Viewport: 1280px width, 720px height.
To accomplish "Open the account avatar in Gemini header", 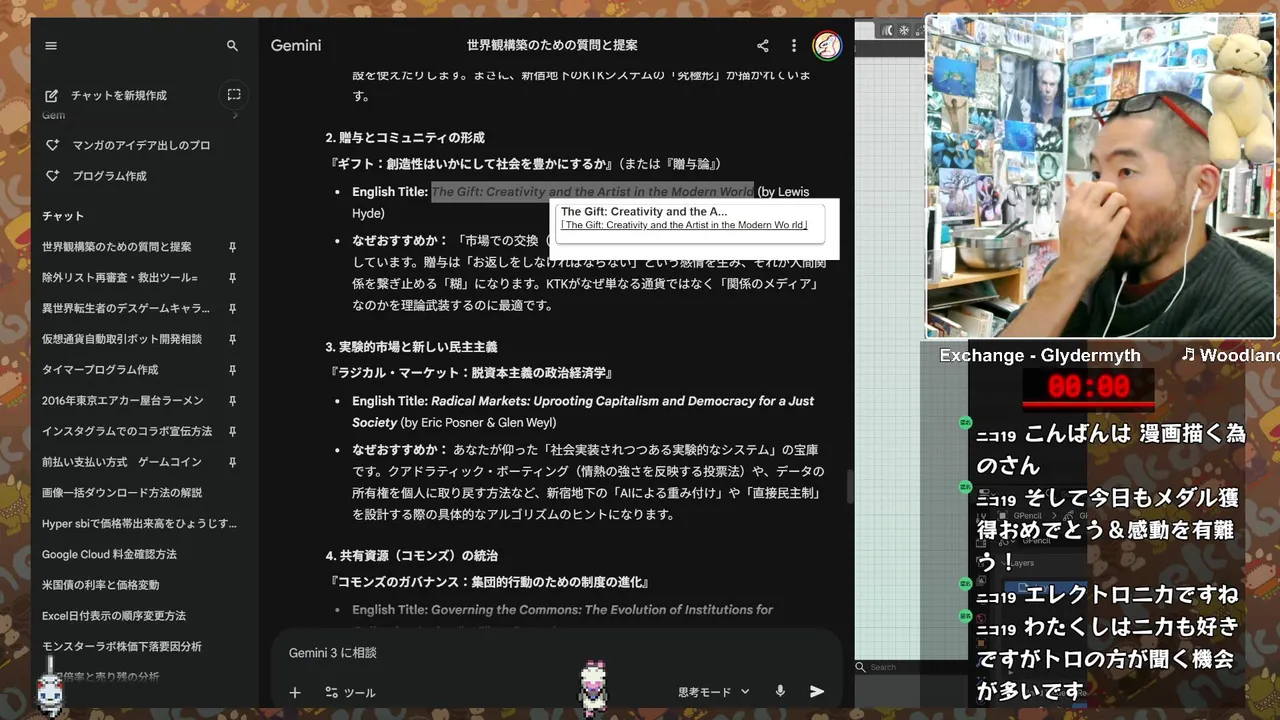I will [827, 45].
